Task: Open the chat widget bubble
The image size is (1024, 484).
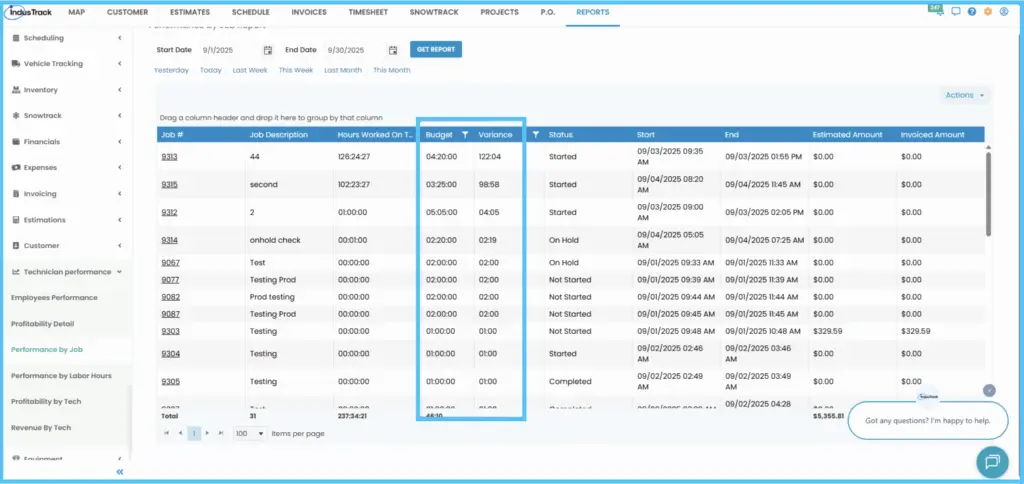Action: [x=993, y=462]
